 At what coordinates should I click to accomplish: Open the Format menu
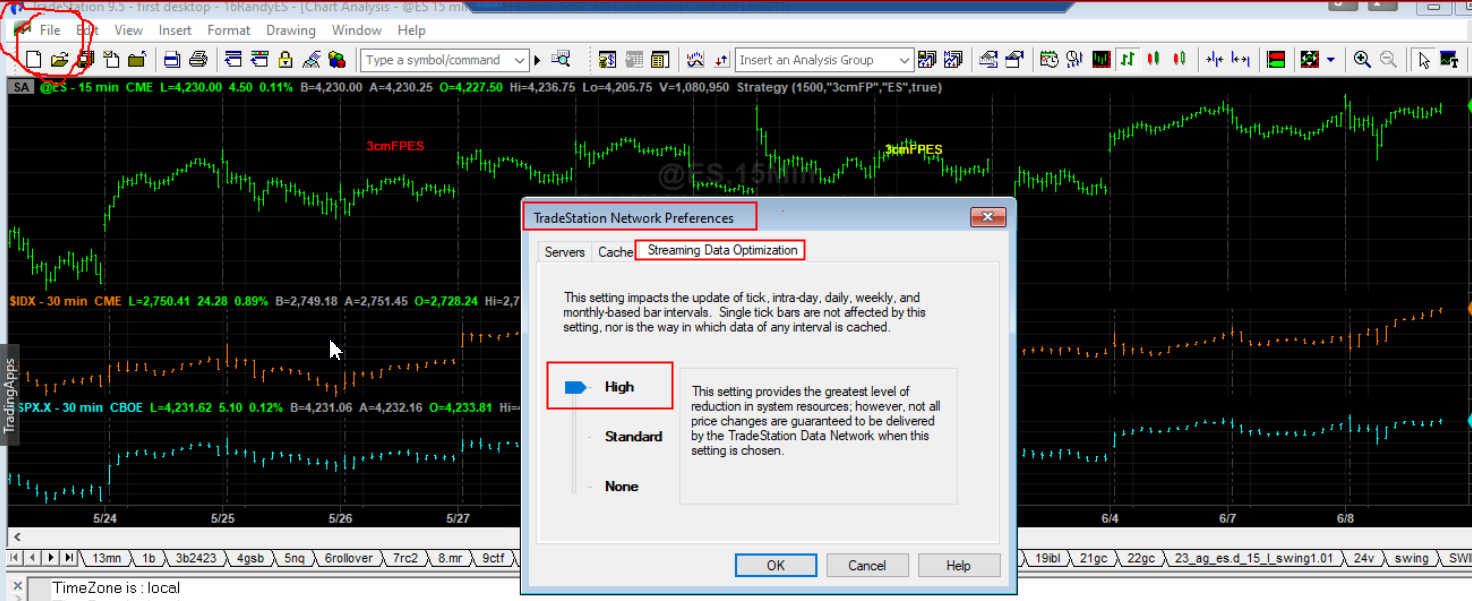228,31
